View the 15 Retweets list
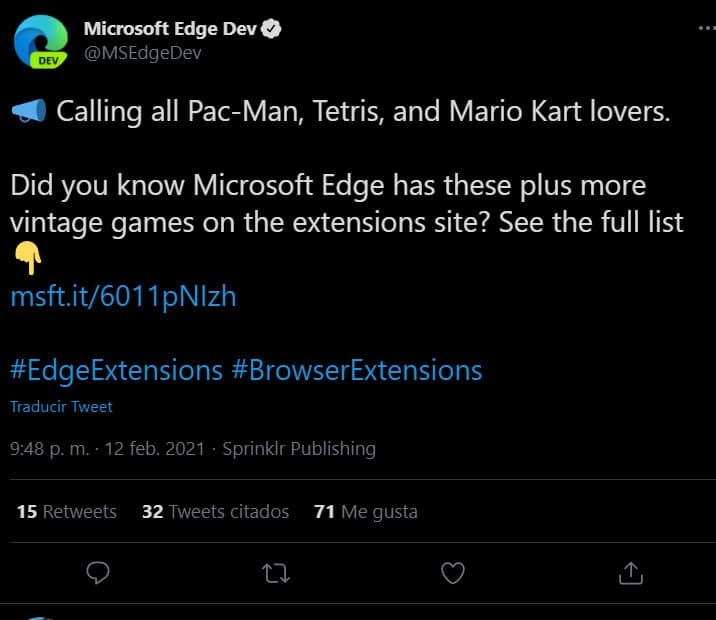The image size is (716, 620). pos(67,511)
